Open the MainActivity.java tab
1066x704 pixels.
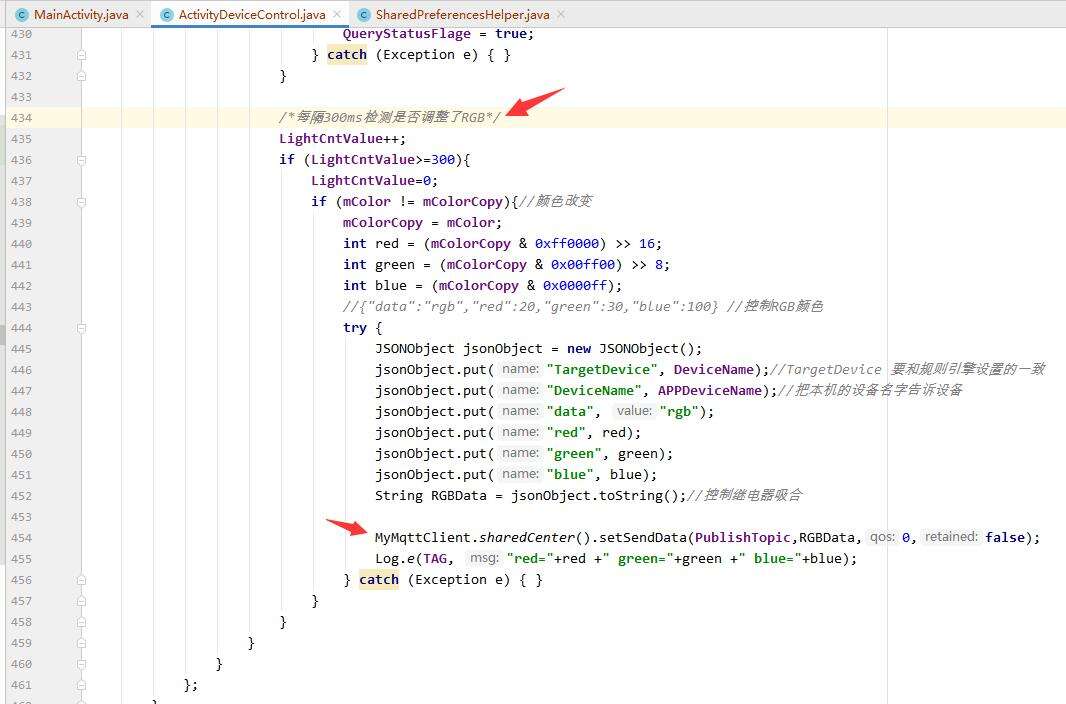[80, 15]
